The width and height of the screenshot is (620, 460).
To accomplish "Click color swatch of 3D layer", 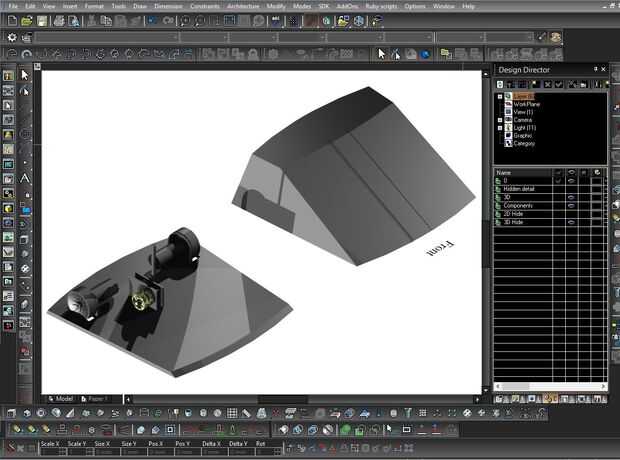I will coord(597,197).
